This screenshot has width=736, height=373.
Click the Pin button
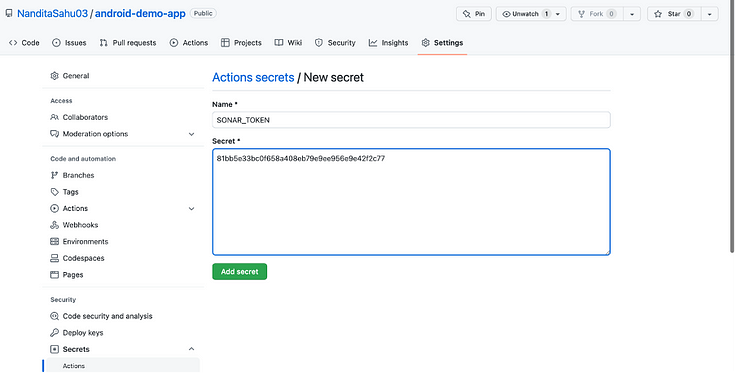(474, 14)
